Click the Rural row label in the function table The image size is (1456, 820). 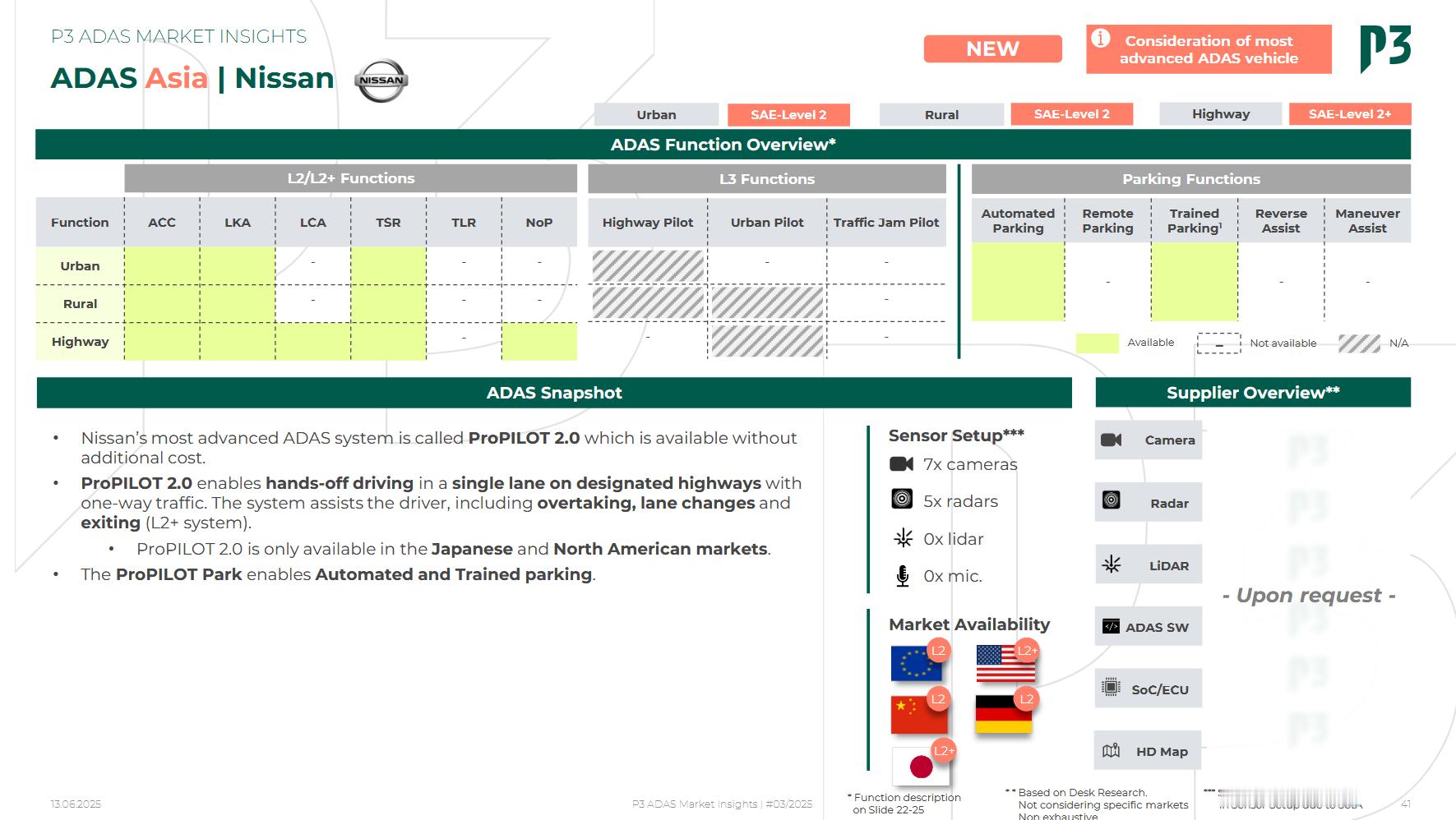click(x=80, y=304)
